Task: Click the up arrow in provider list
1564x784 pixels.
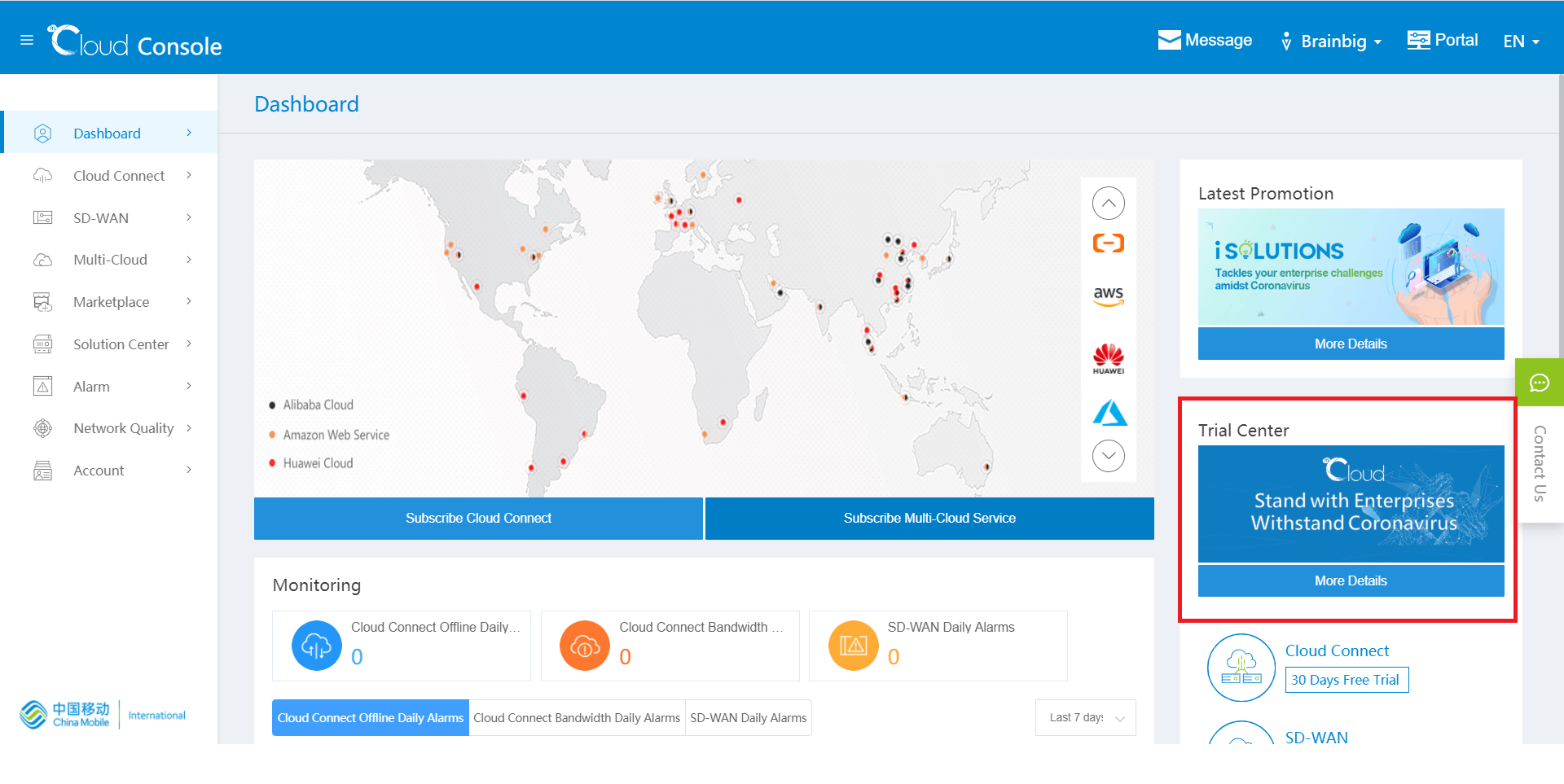Action: pyautogui.click(x=1108, y=203)
